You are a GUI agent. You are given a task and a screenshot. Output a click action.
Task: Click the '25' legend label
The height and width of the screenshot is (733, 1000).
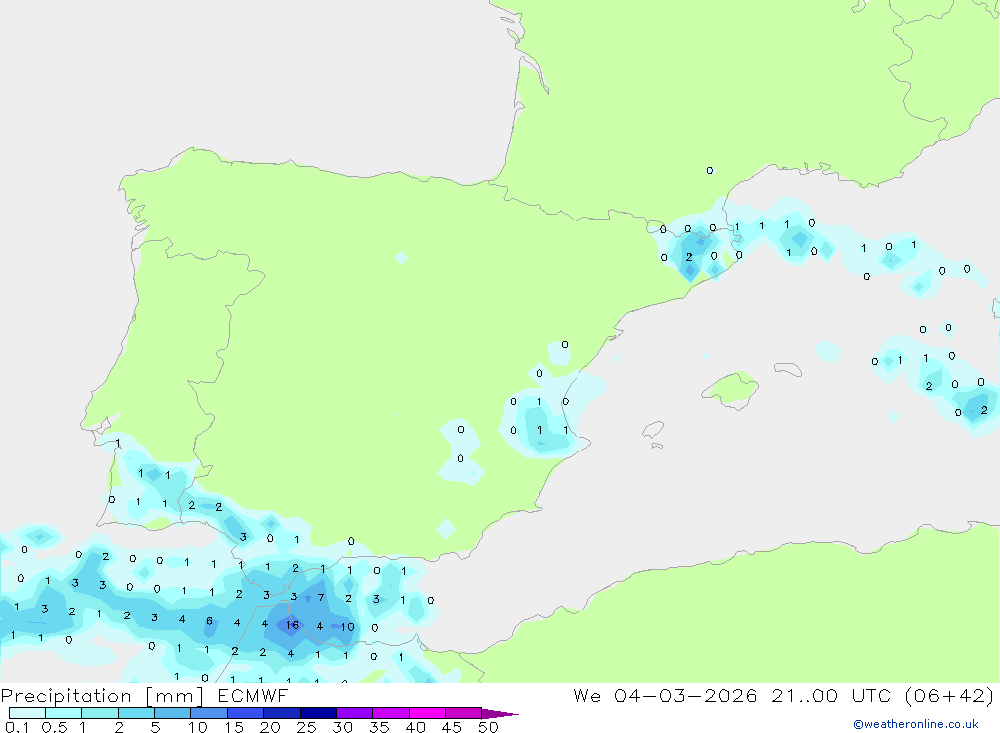tap(306, 727)
